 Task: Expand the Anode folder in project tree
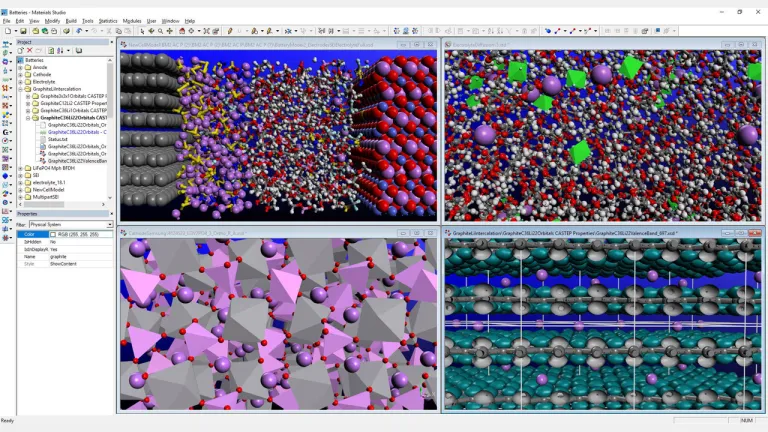pyautogui.click(x=20, y=67)
